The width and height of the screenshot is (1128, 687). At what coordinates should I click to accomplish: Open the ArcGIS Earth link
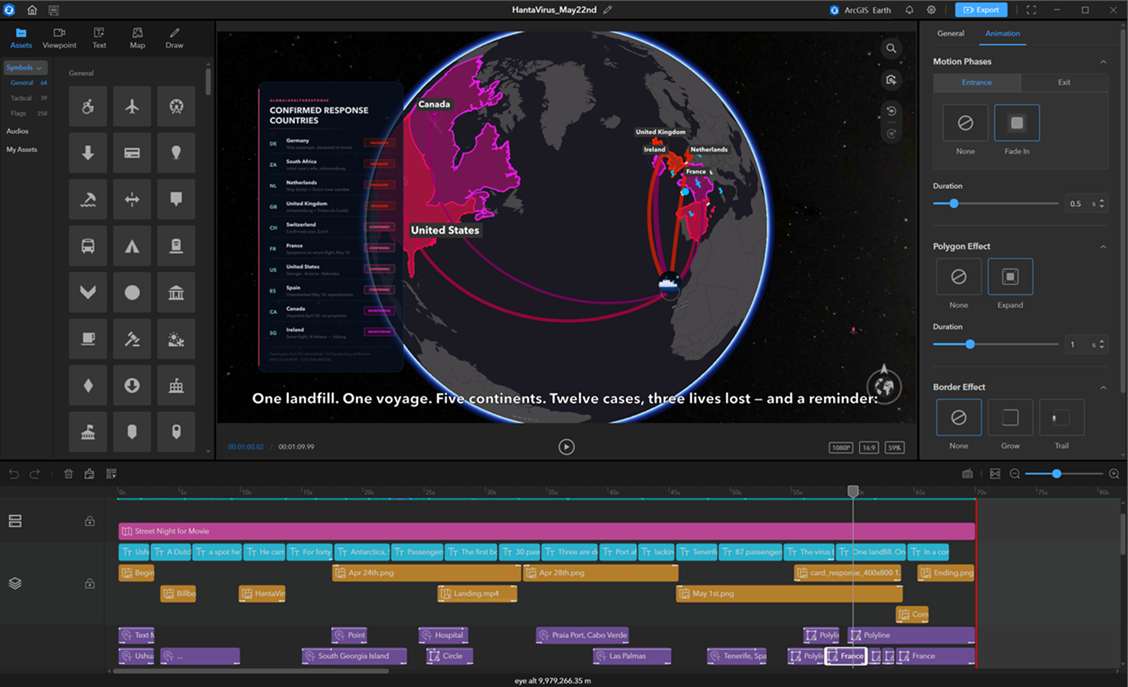tap(860, 10)
